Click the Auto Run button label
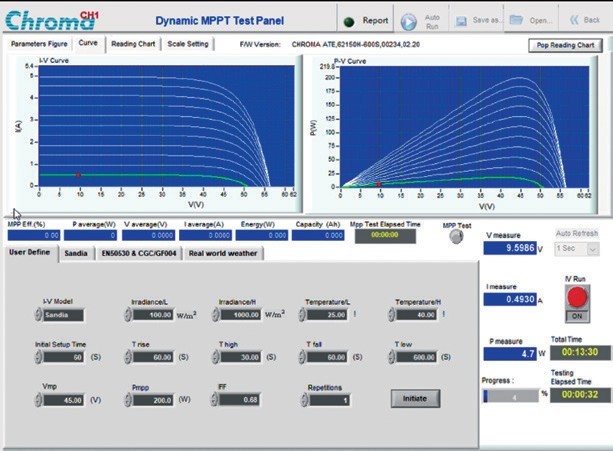 [432, 22]
